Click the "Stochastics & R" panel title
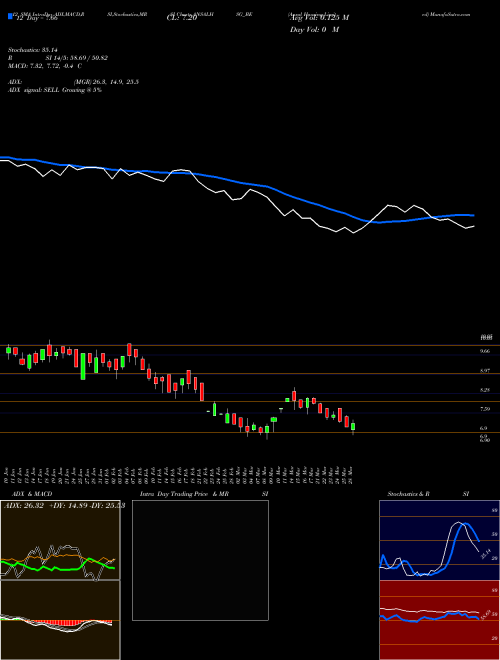 [409, 494]
